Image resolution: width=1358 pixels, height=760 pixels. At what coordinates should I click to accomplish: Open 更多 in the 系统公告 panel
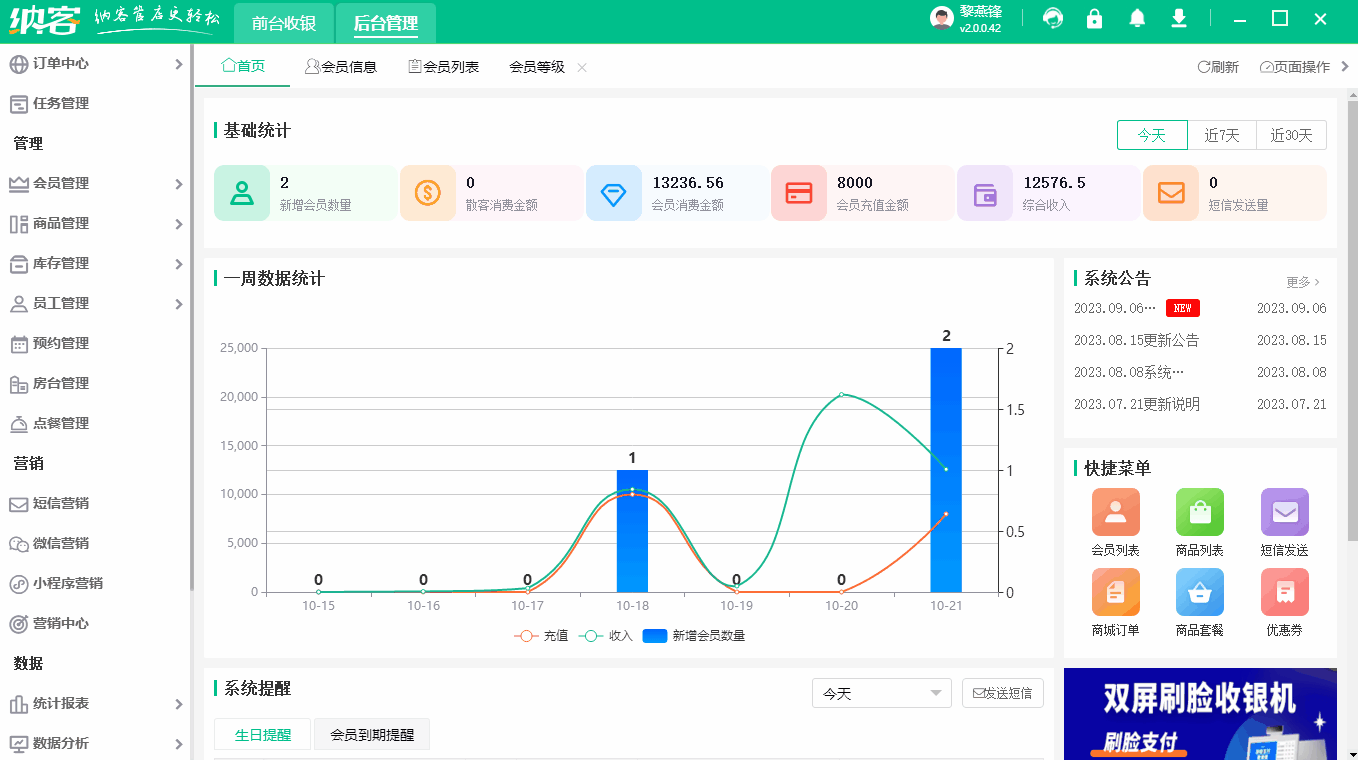(x=1300, y=282)
